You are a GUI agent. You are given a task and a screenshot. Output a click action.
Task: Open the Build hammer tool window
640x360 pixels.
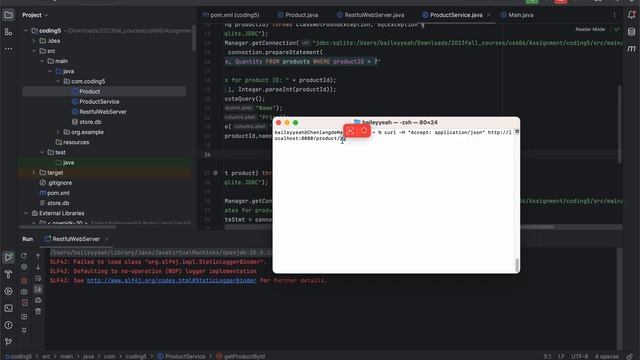pos(8,274)
